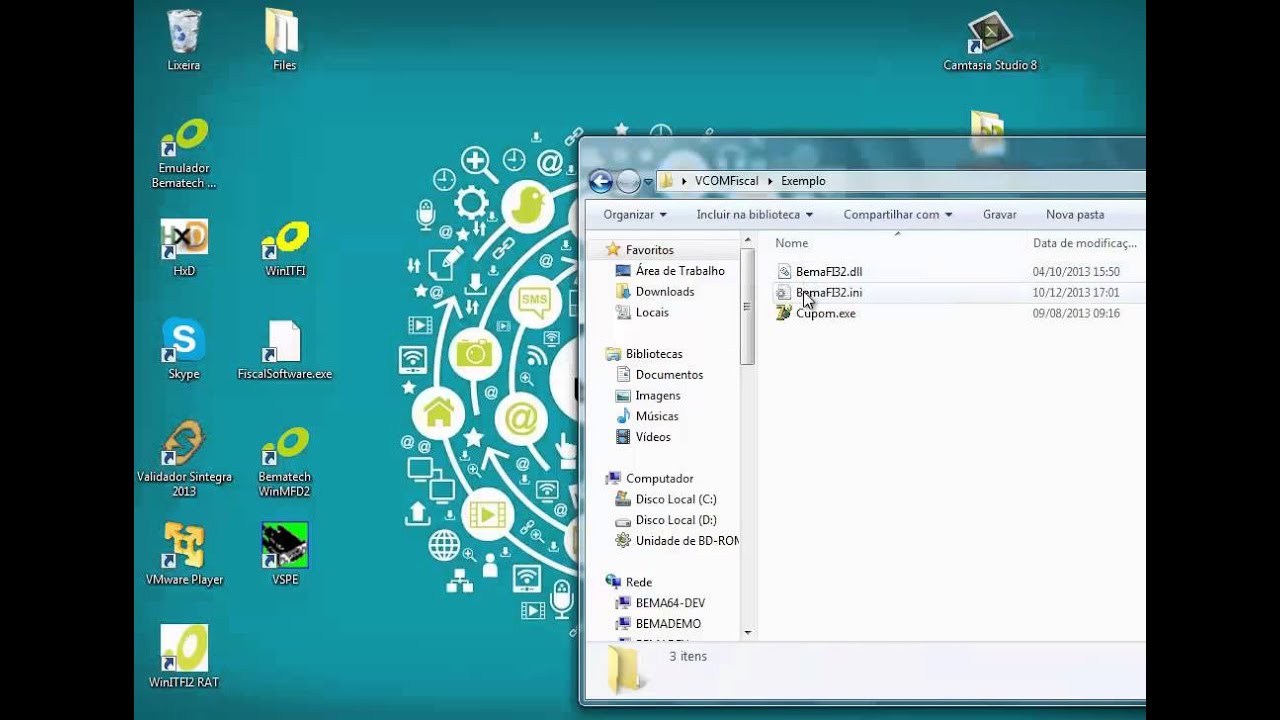Select Disco Local (C:) drive
The image size is (1280, 720).
point(676,499)
